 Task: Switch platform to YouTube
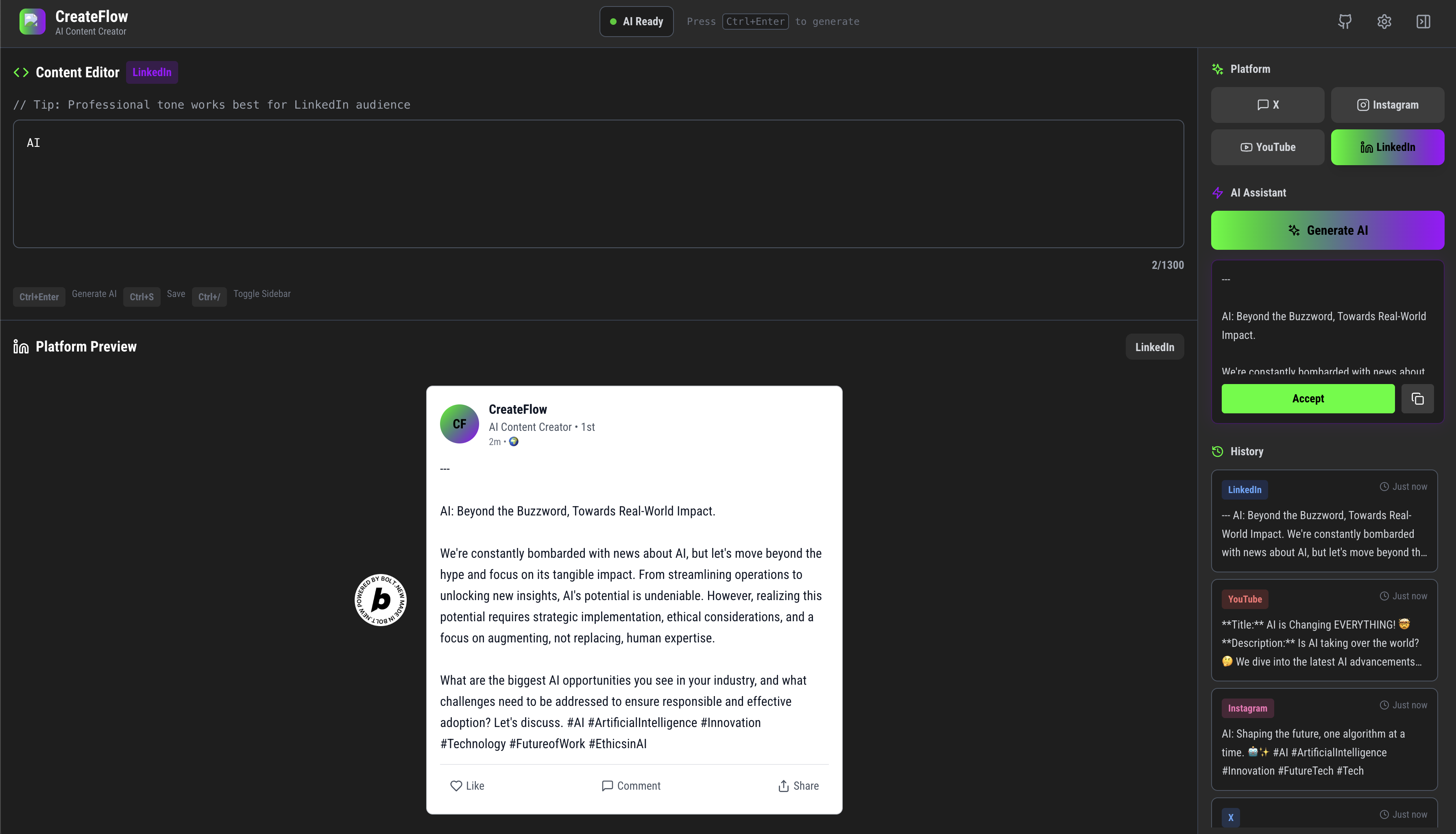pos(1267,147)
